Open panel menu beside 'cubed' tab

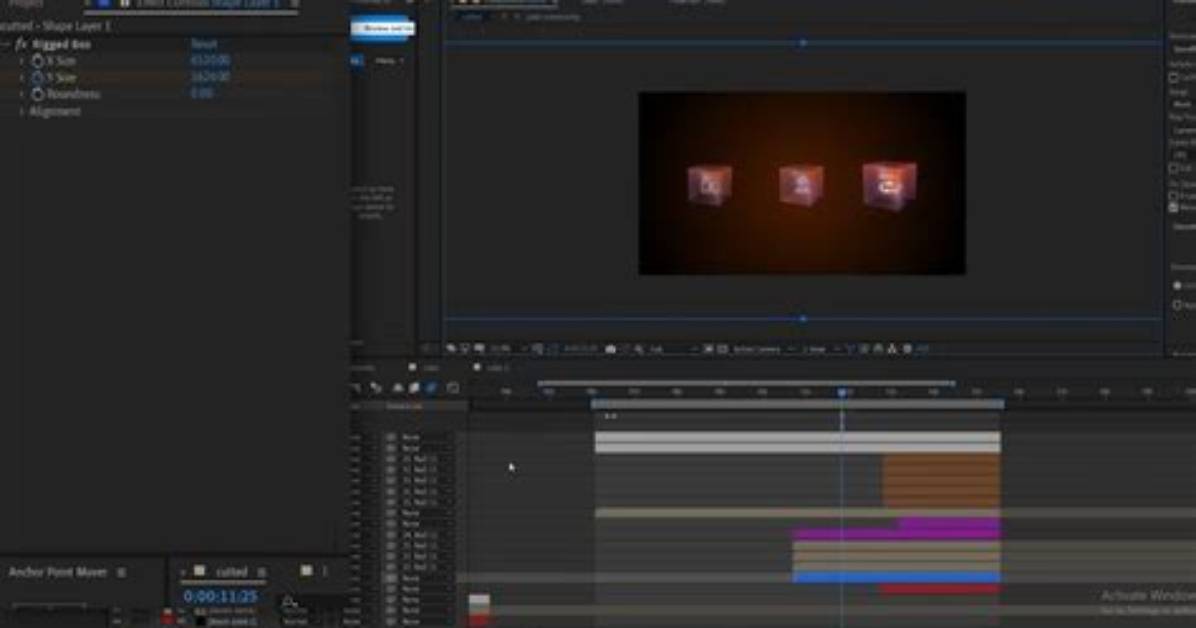[262, 572]
